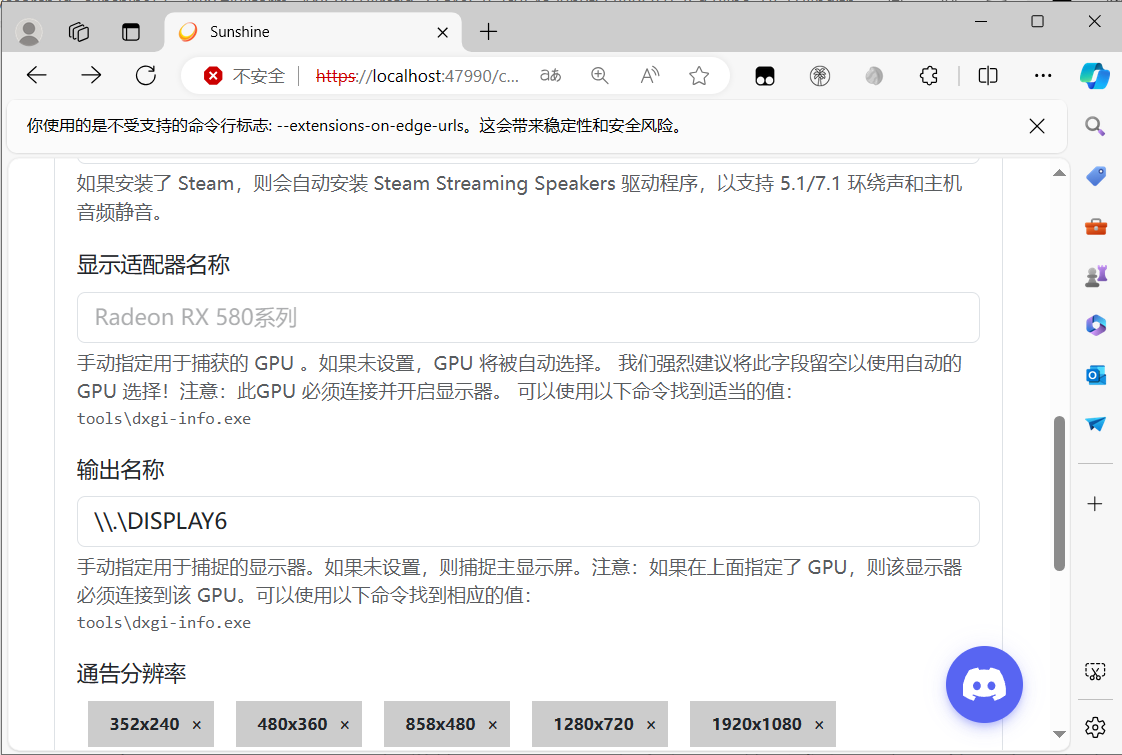Toggle the split screen icon
The width and height of the screenshot is (1122, 755).
click(x=987, y=75)
